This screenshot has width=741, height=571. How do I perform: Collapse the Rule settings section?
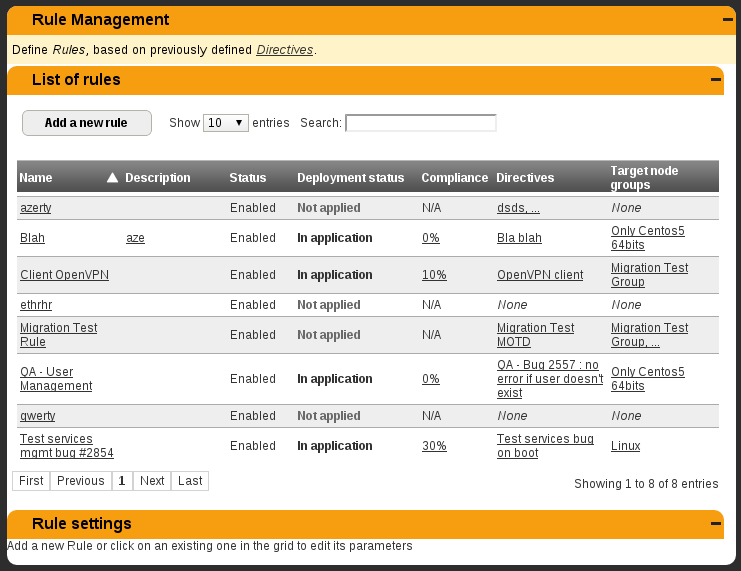coord(716,523)
